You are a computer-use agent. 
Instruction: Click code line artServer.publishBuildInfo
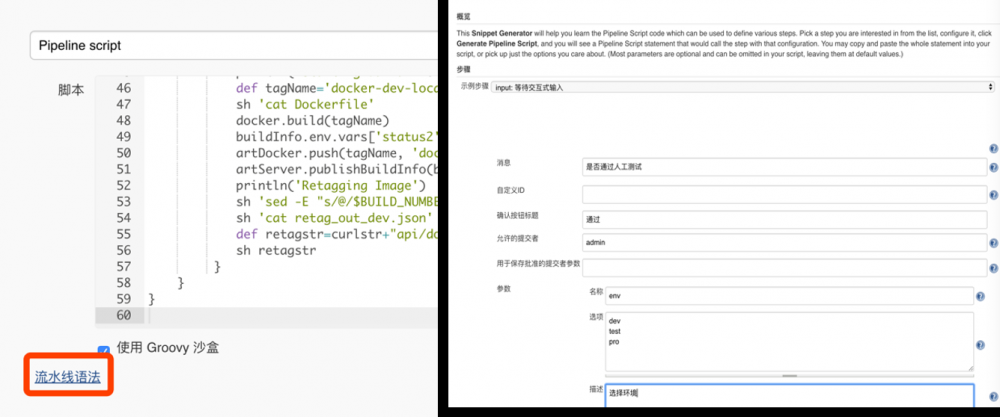pyautogui.click(x=337, y=169)
